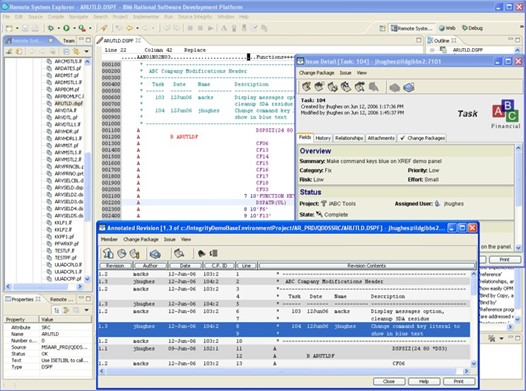
Task: Open Change Package menu in Issue Detail window
Action: (316, 73)
